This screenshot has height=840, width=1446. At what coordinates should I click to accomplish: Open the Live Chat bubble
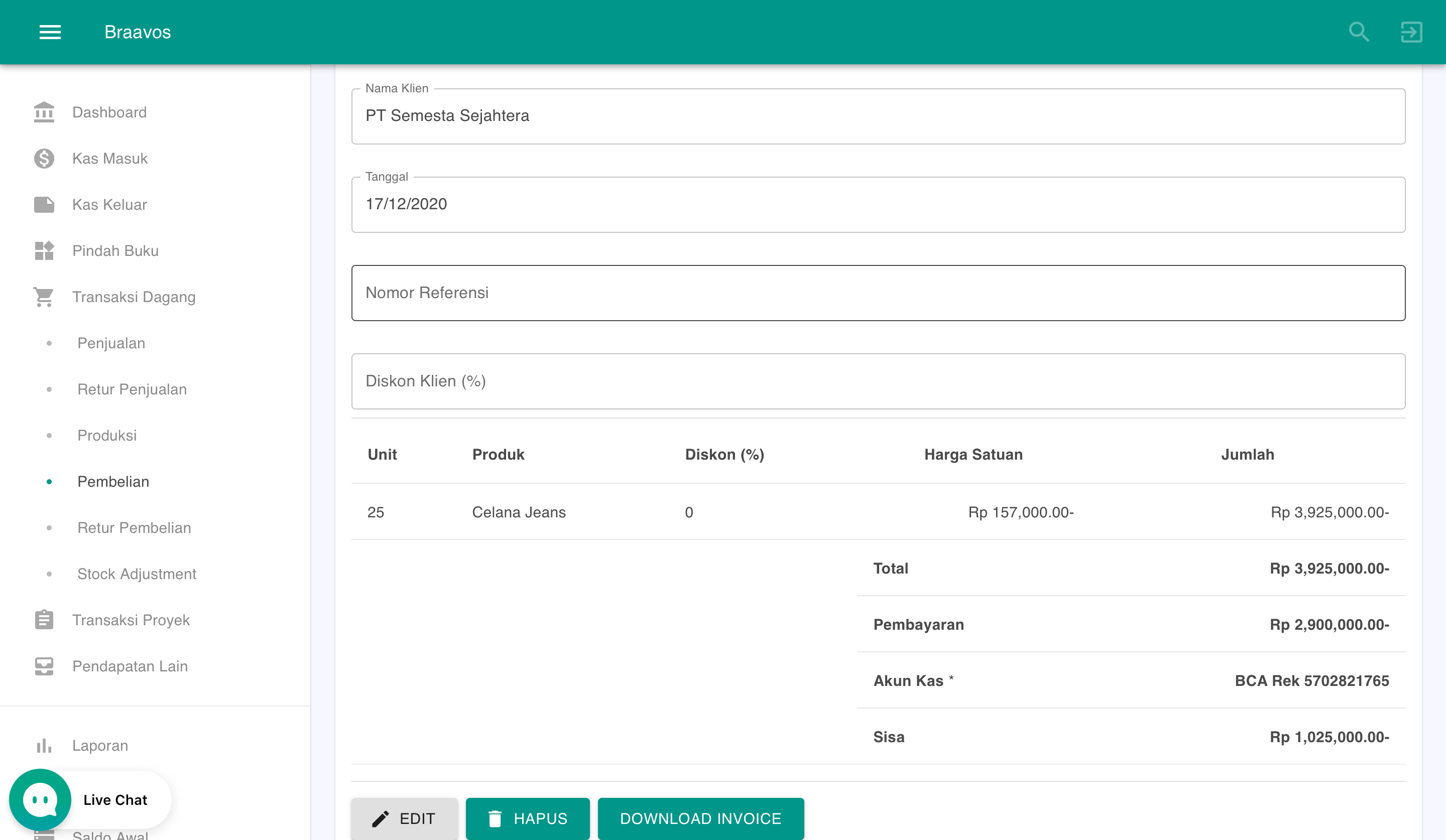point(40,799)
